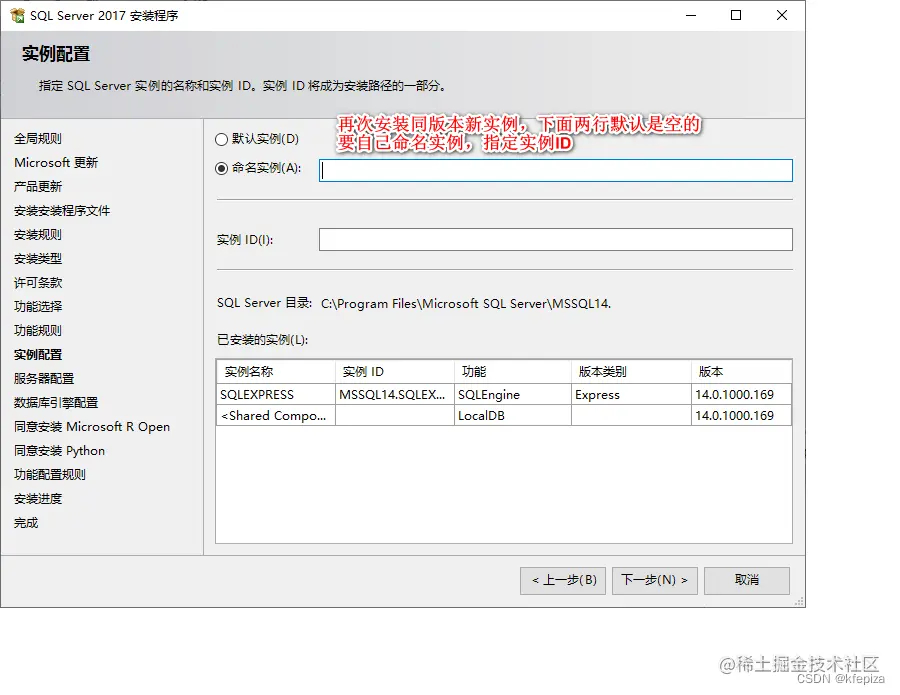
Task: Click the SQL Server icon in the title bar
Action: tap(16, 14)
